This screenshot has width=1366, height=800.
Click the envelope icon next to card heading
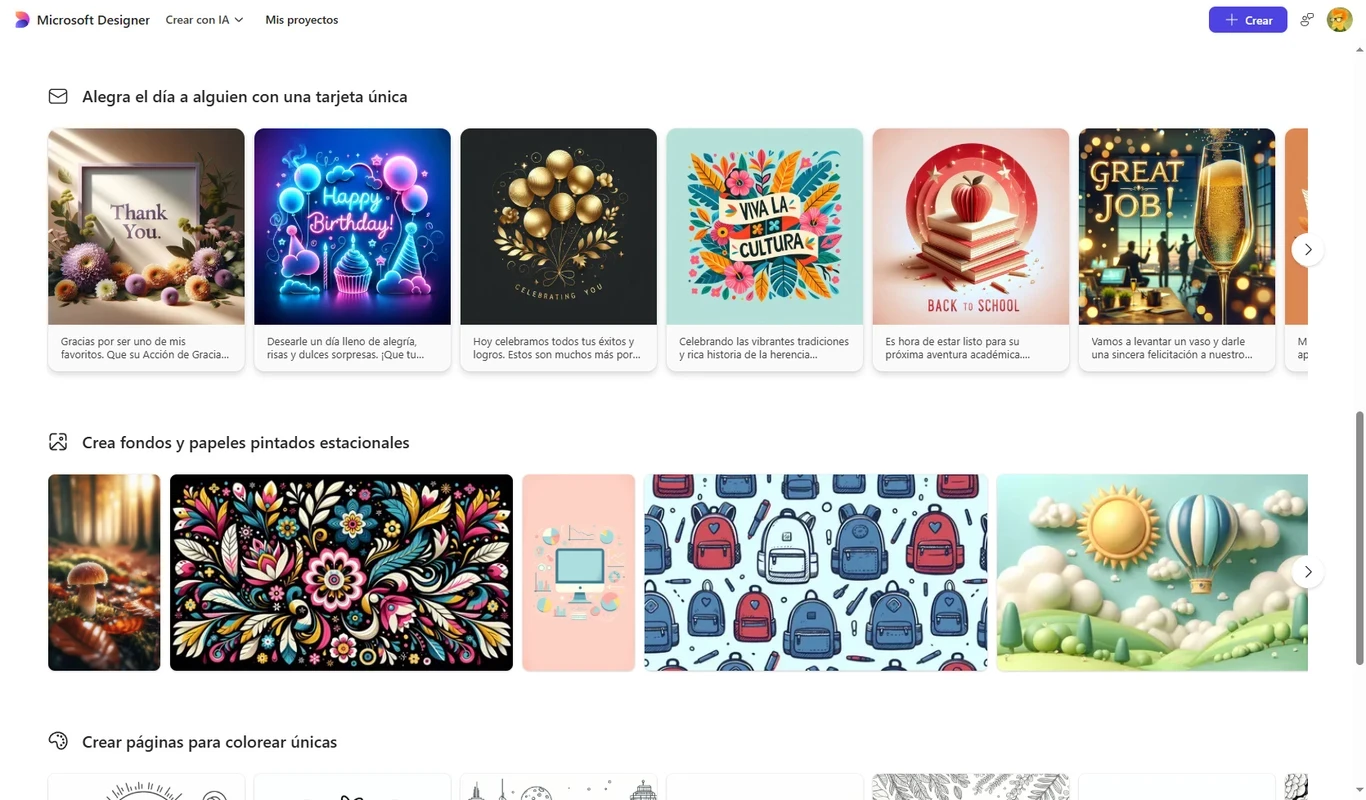[58, 97]
